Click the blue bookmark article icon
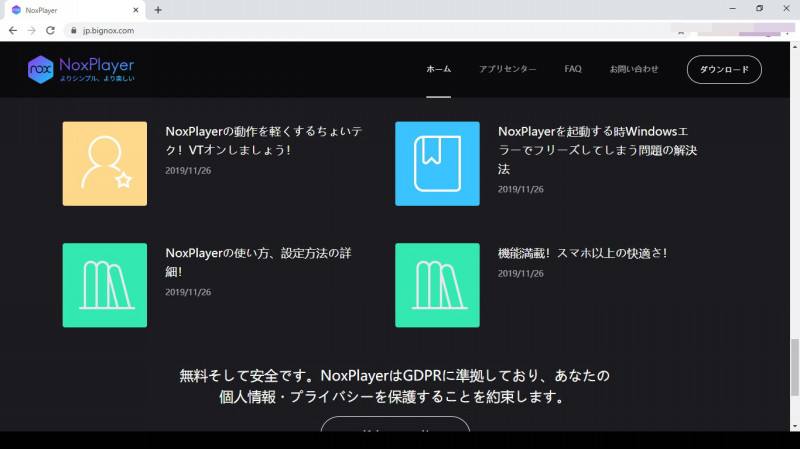Screen dimensions: 800x449 click(437, 164)
